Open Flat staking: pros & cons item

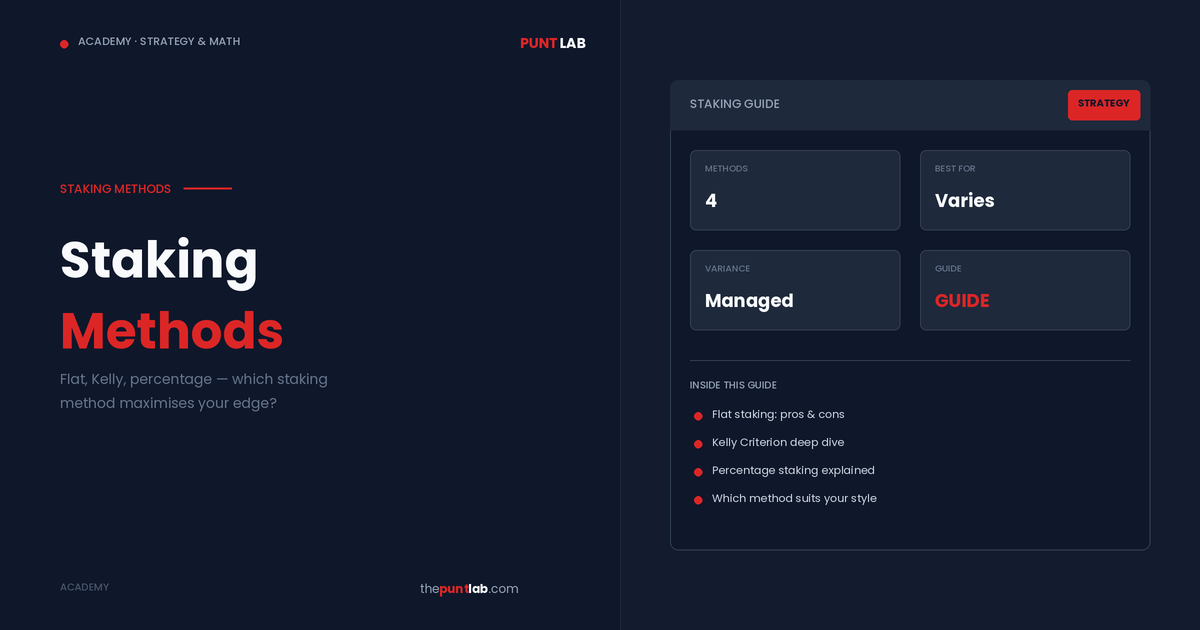[778, 414]
